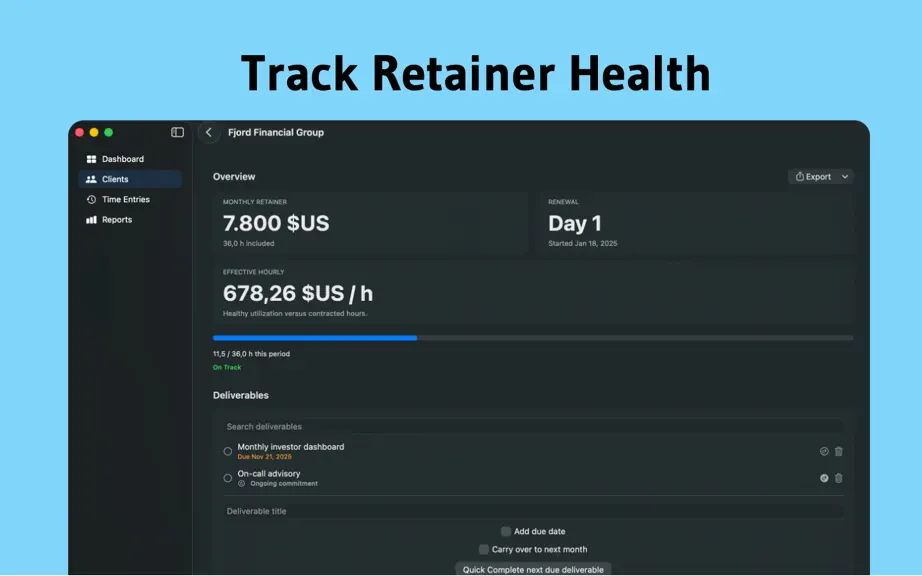Click into the Deliverable title field
The image size is (922, 576).
tap(533, 511)
